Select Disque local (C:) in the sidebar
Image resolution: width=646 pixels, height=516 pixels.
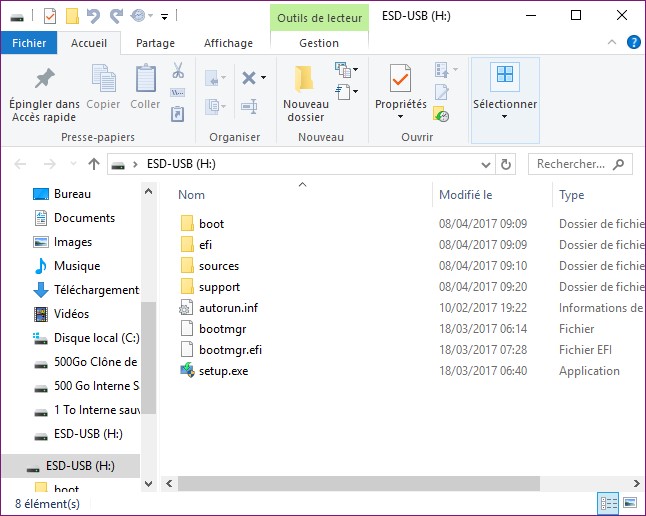tap(96, 338)
